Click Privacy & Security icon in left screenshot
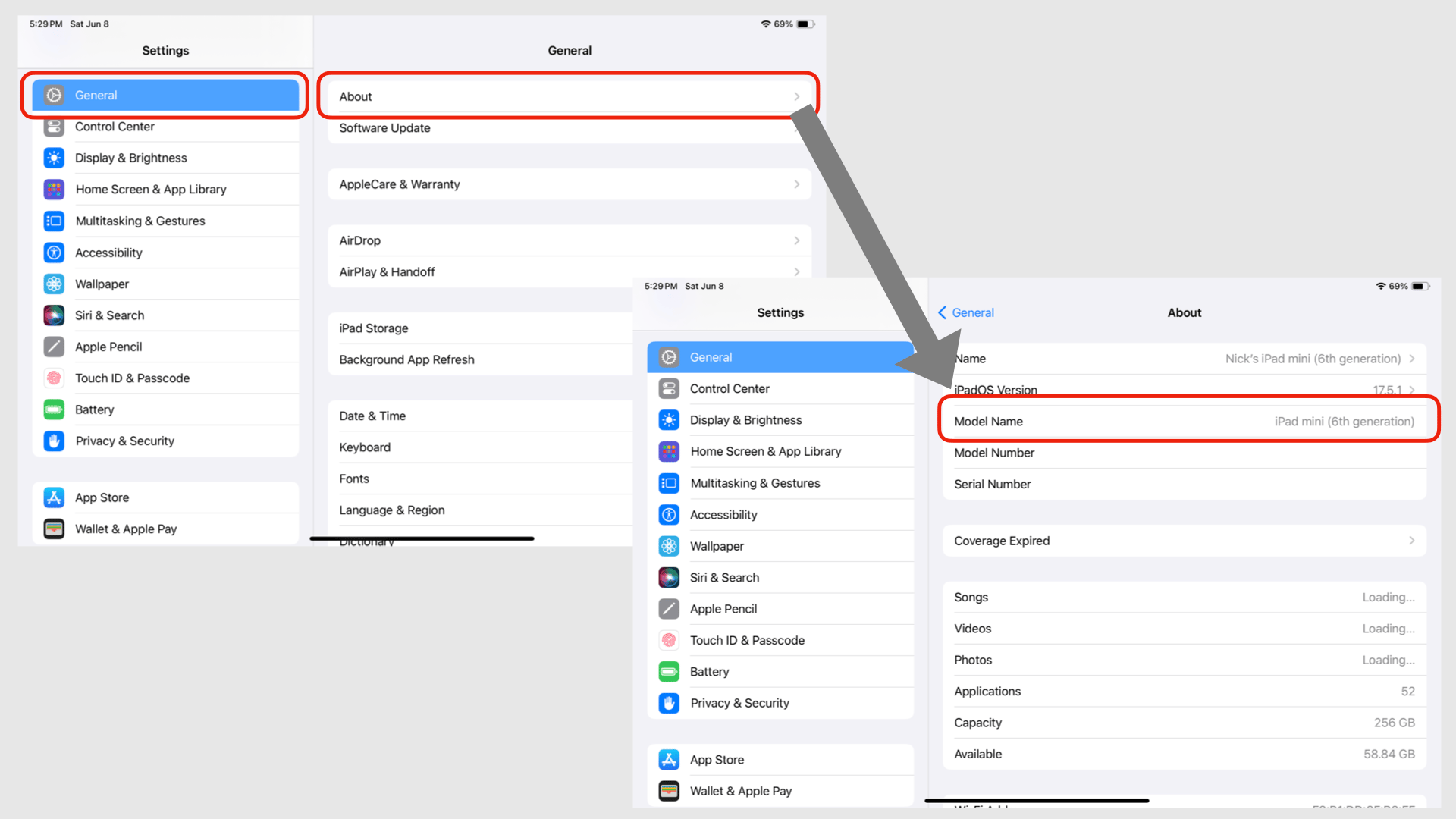This screenshot has height=819, width=1456. [54, 441]
